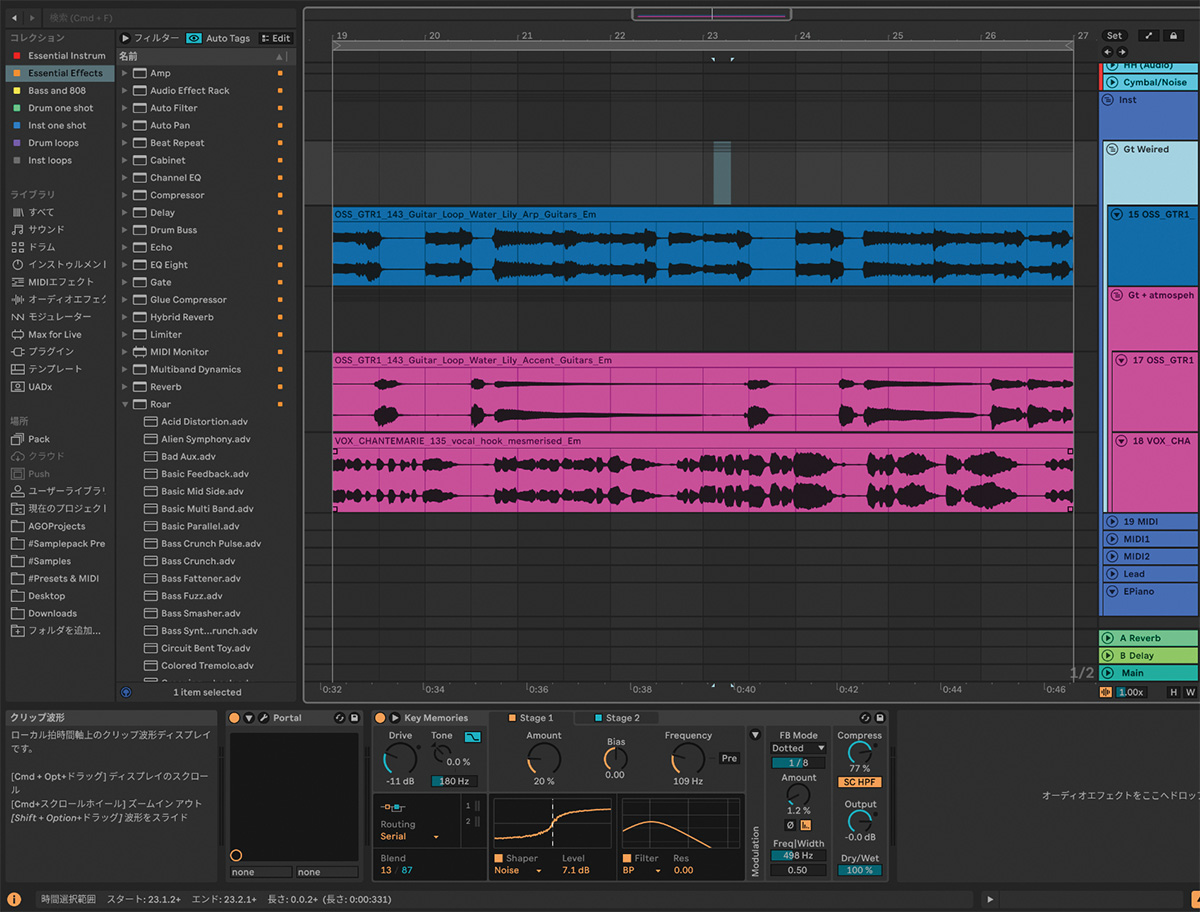Open the FB Mode Dotted dropdown
This screenshot has height=912, width=1200.
point(798,748)
